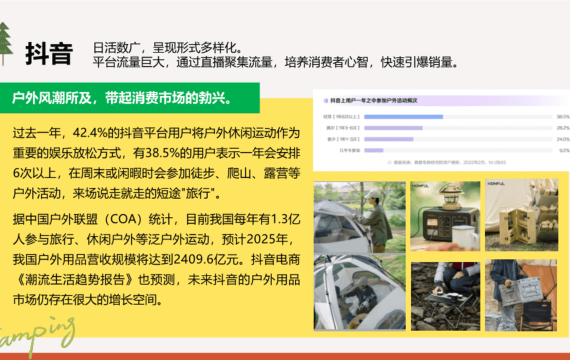Image resolution: width=570 pixels, height=360 pixels.
Task: Open the photo of wooden folding storage shelf
Action: [521, 215]
